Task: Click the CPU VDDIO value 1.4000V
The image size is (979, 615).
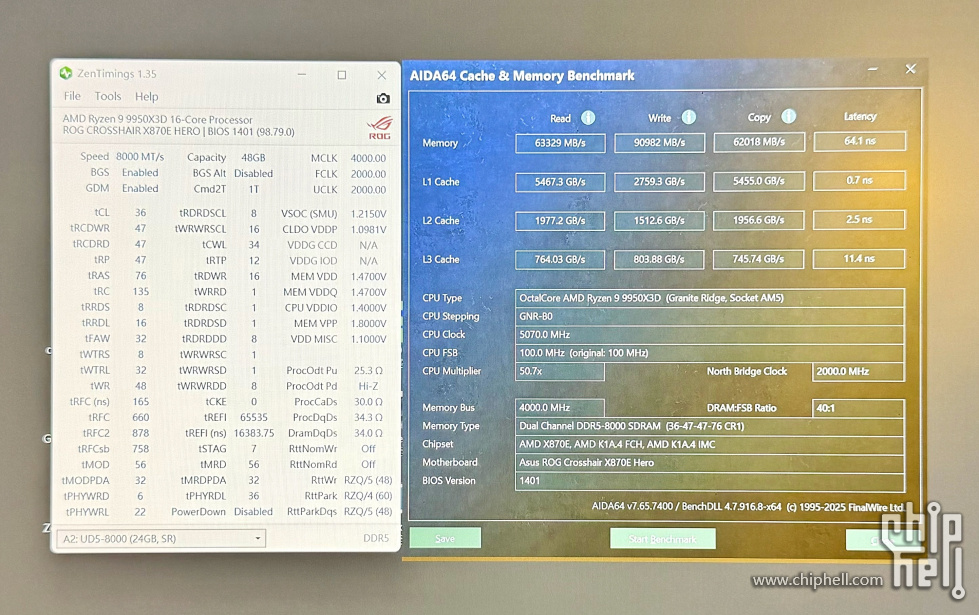Action: point(368,308)
